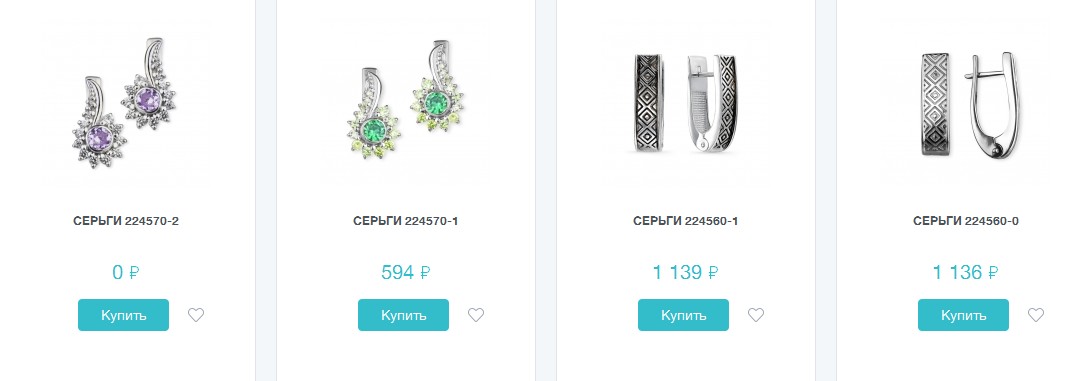Buy the СЕРЬГИ 224570-2 earrings

123,315
